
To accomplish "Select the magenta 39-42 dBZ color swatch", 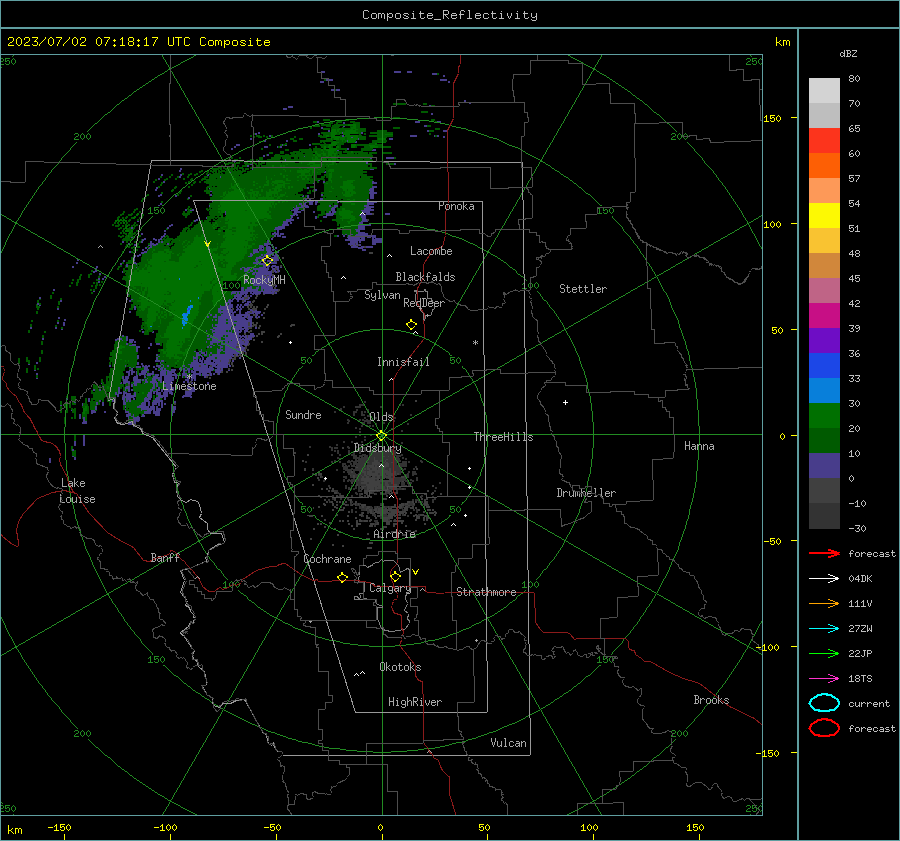I will (x=824, y=316).
